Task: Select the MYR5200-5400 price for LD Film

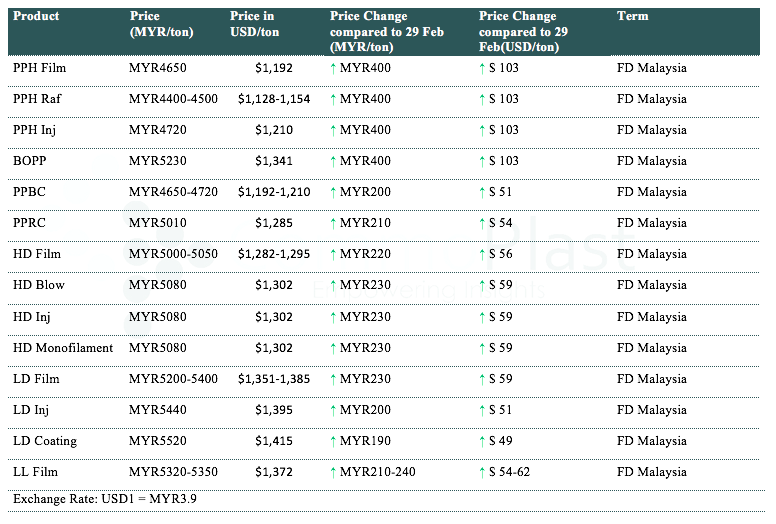Action: point(173,379)
